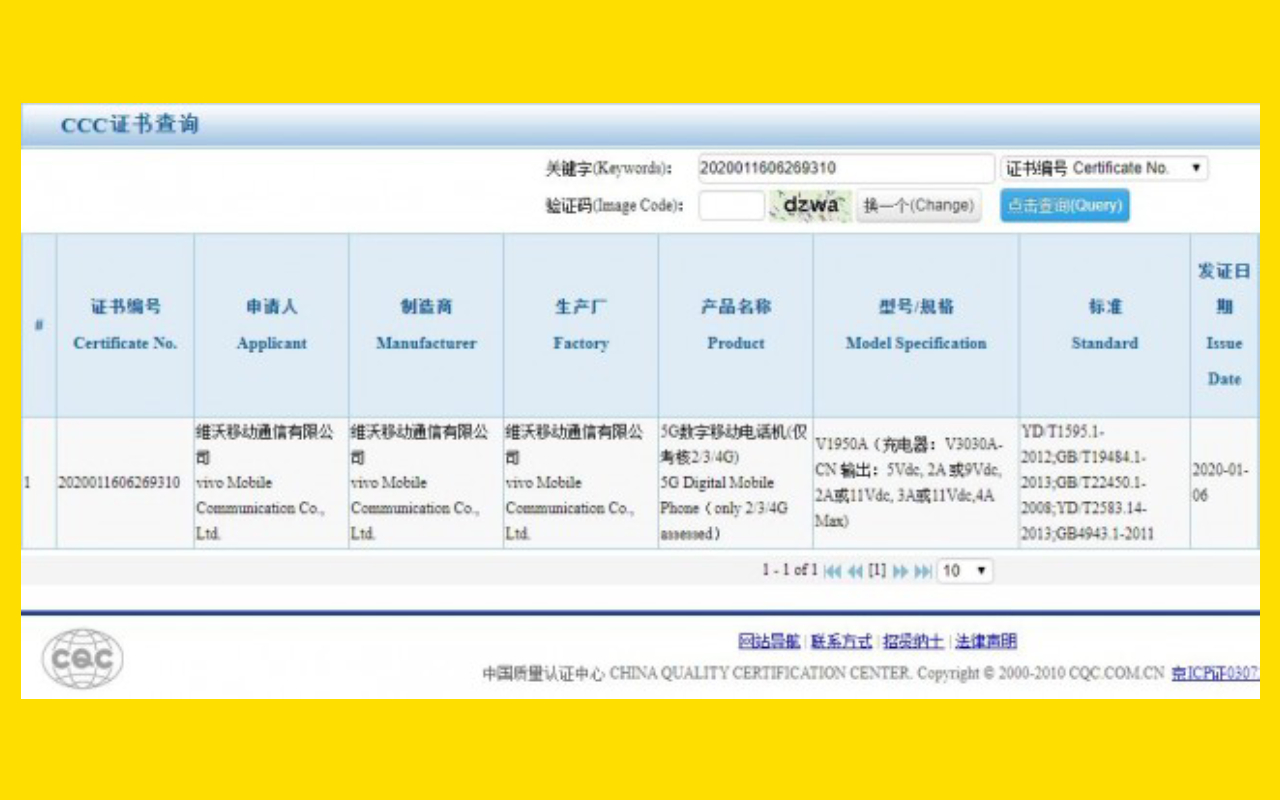Viewport: 1280px width, 800px height.
Task: Open the Certificate No. search type dropdown
Action: coord(1104,168)
